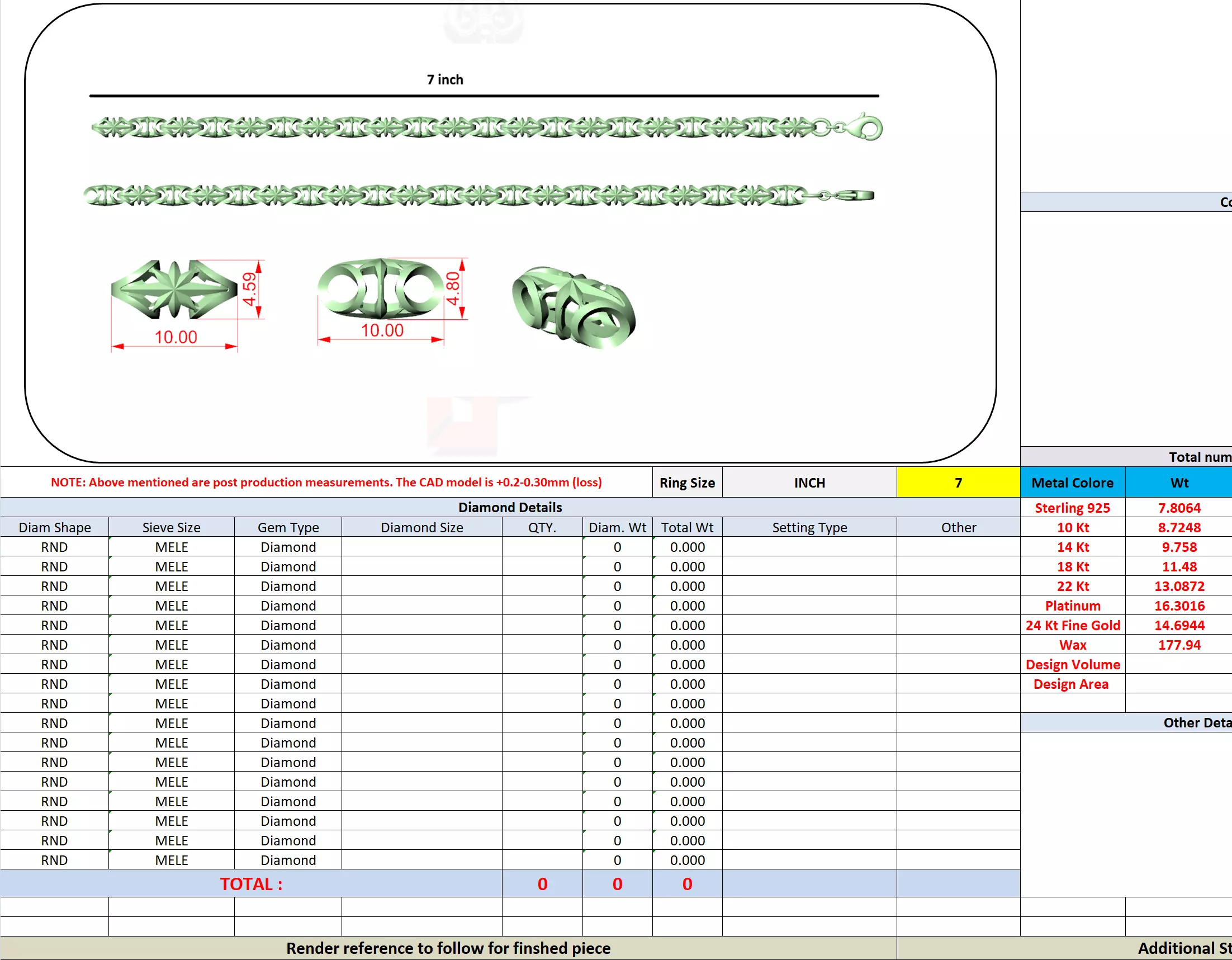Click the TOTAL row label
Viewport: 1232px width, 960px height.
250,883
